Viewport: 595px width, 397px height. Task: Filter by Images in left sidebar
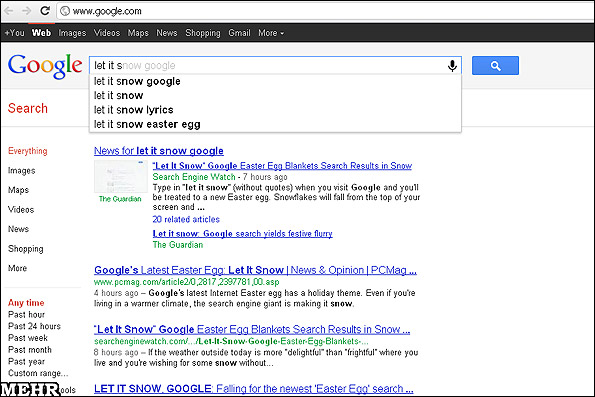click(22, 171)
